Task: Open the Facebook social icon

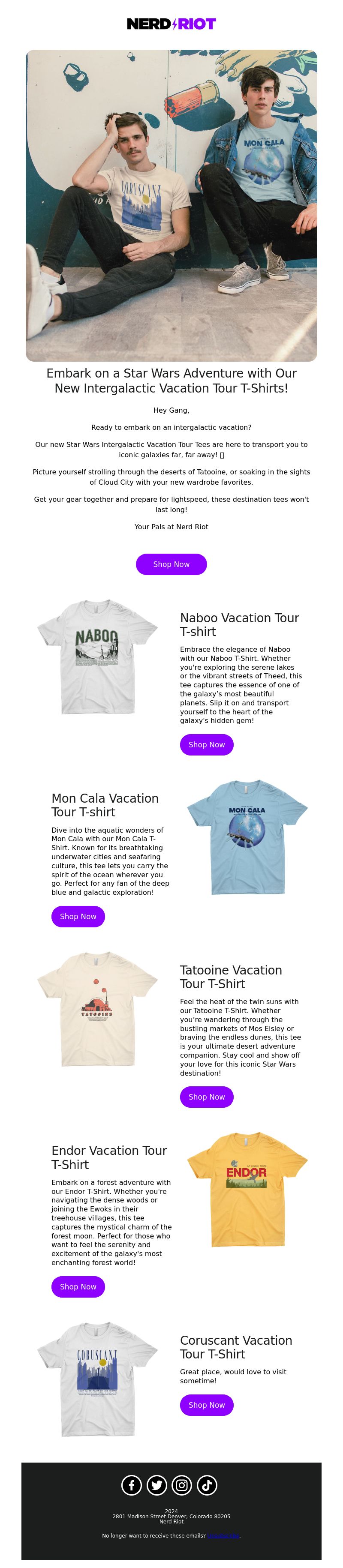Action: coord(132,1484)
